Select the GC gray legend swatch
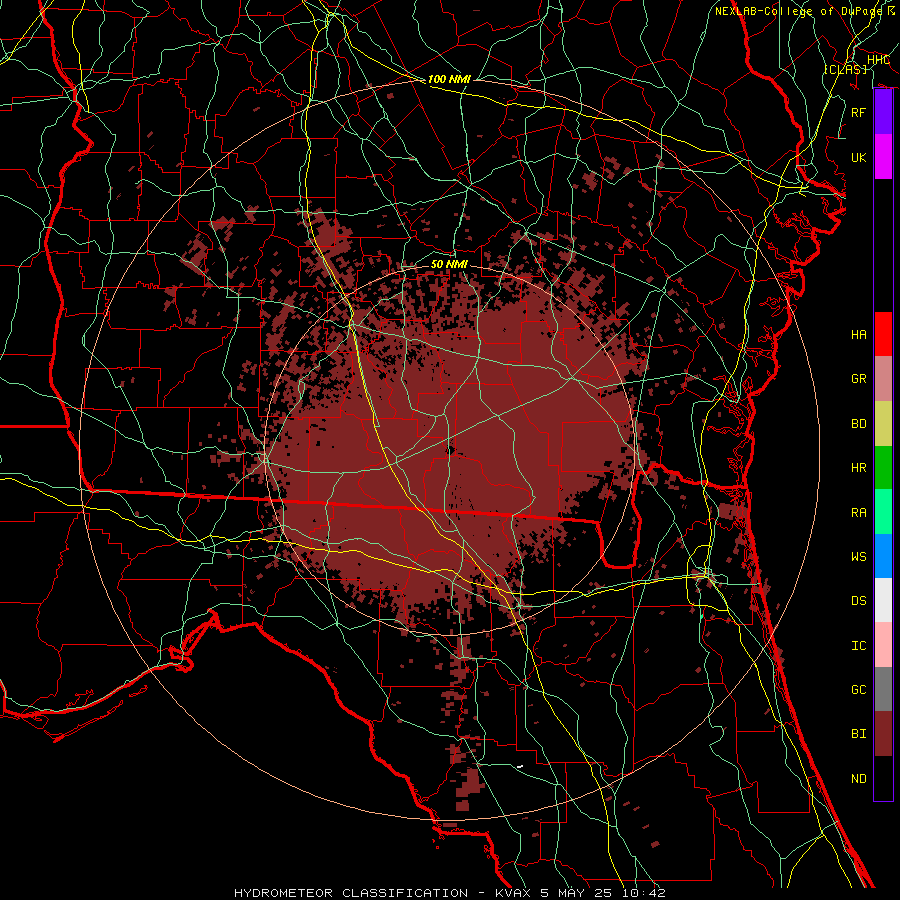 coord(883,689)
